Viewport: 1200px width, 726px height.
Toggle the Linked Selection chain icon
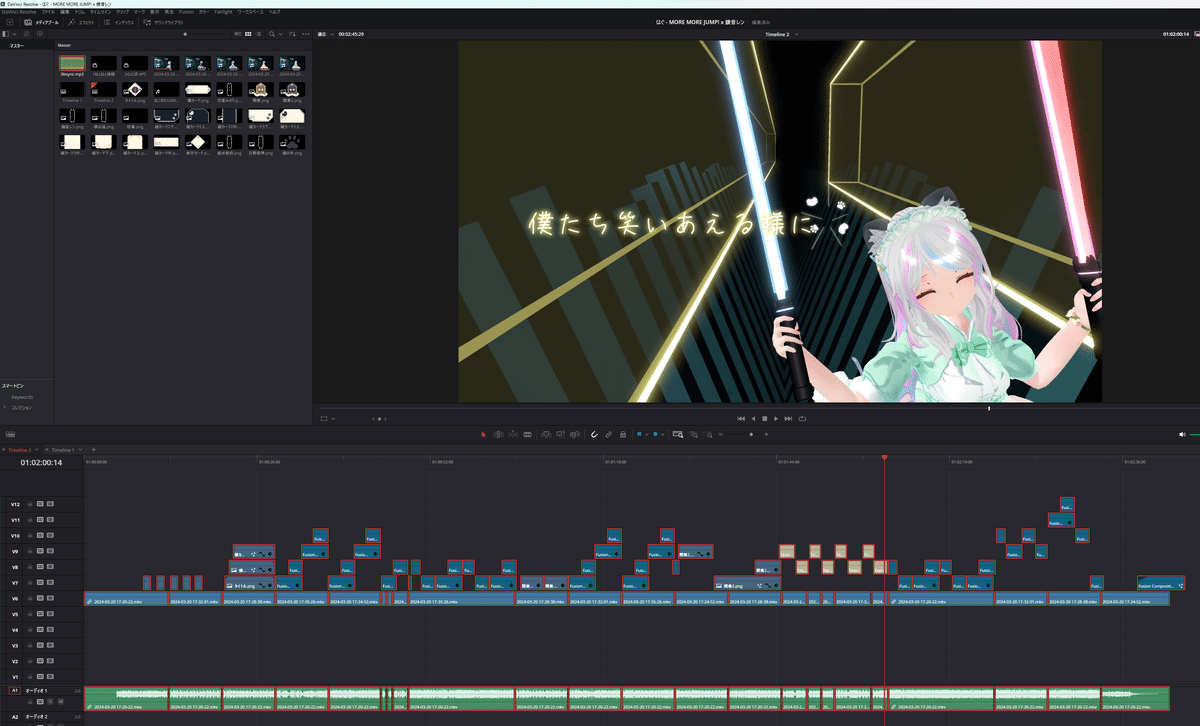click(608, 435)
